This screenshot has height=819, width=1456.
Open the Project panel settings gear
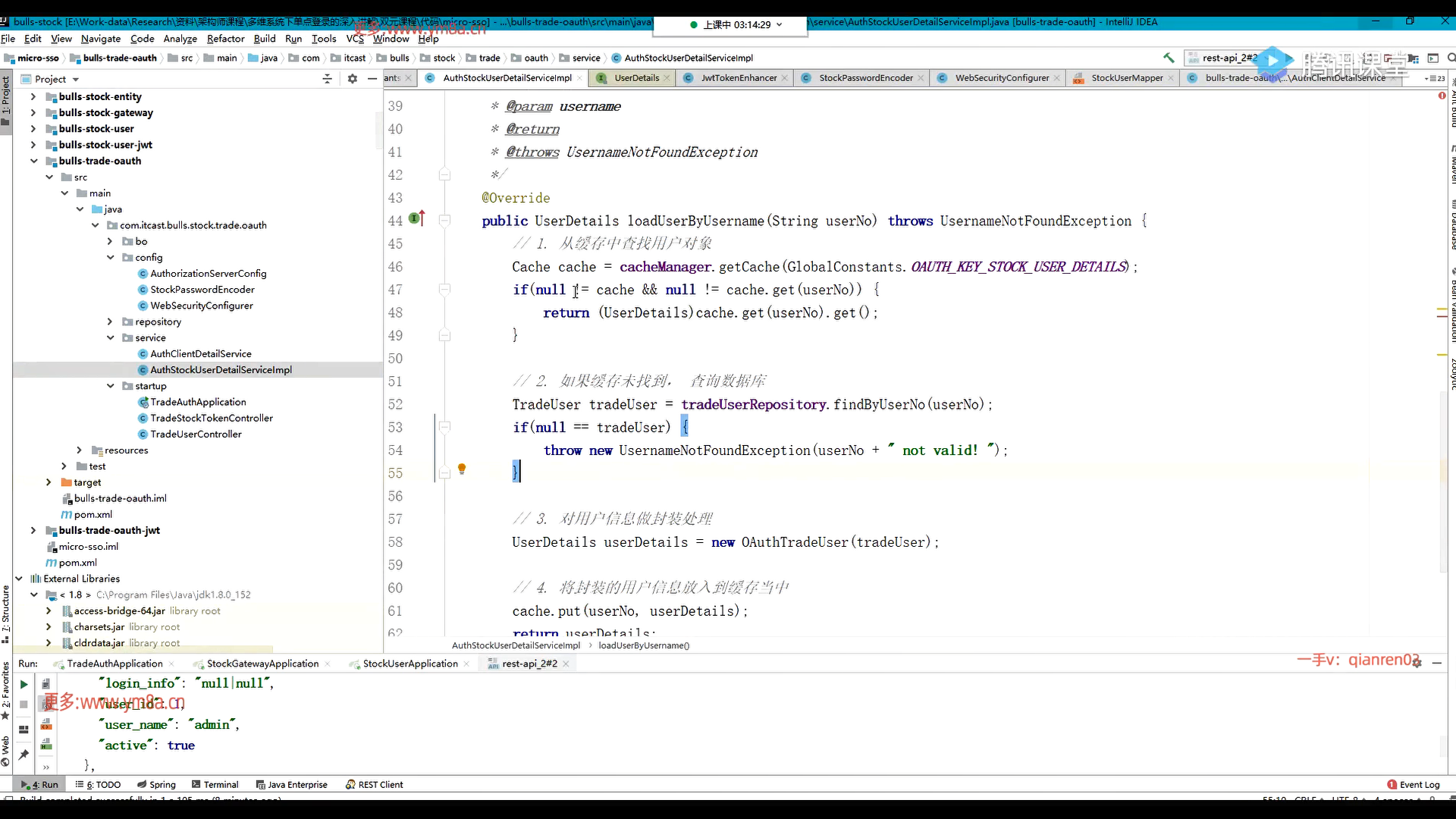pyautogui.click(x=352, y=79)
